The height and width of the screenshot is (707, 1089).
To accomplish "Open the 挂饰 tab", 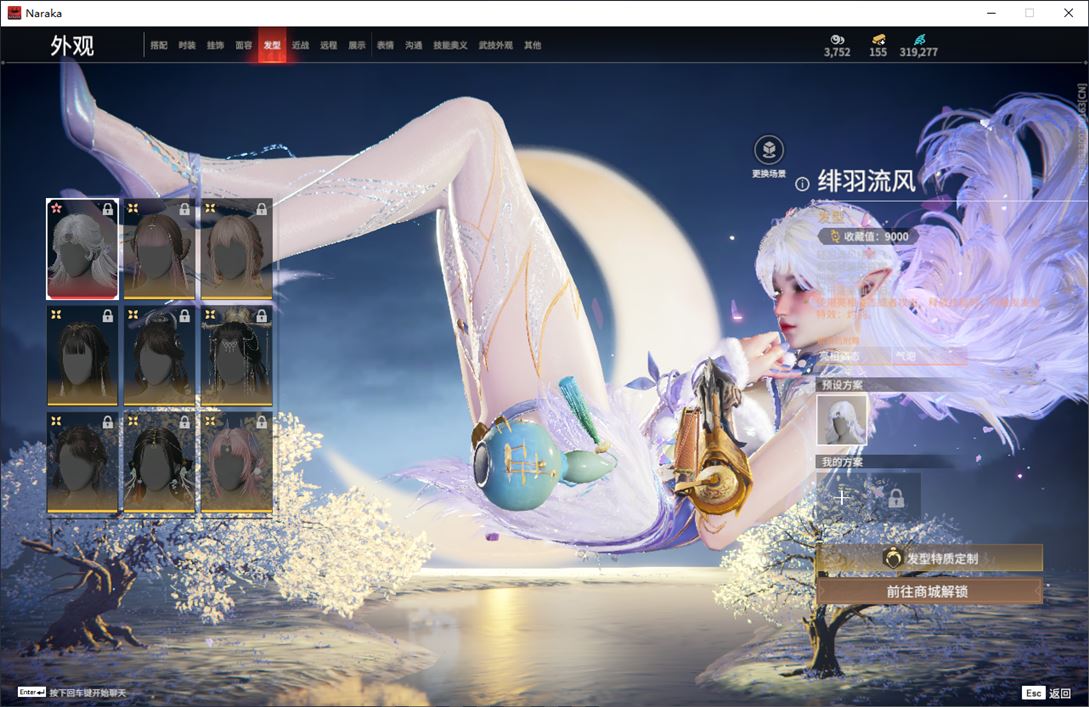I will pos(215,45).
